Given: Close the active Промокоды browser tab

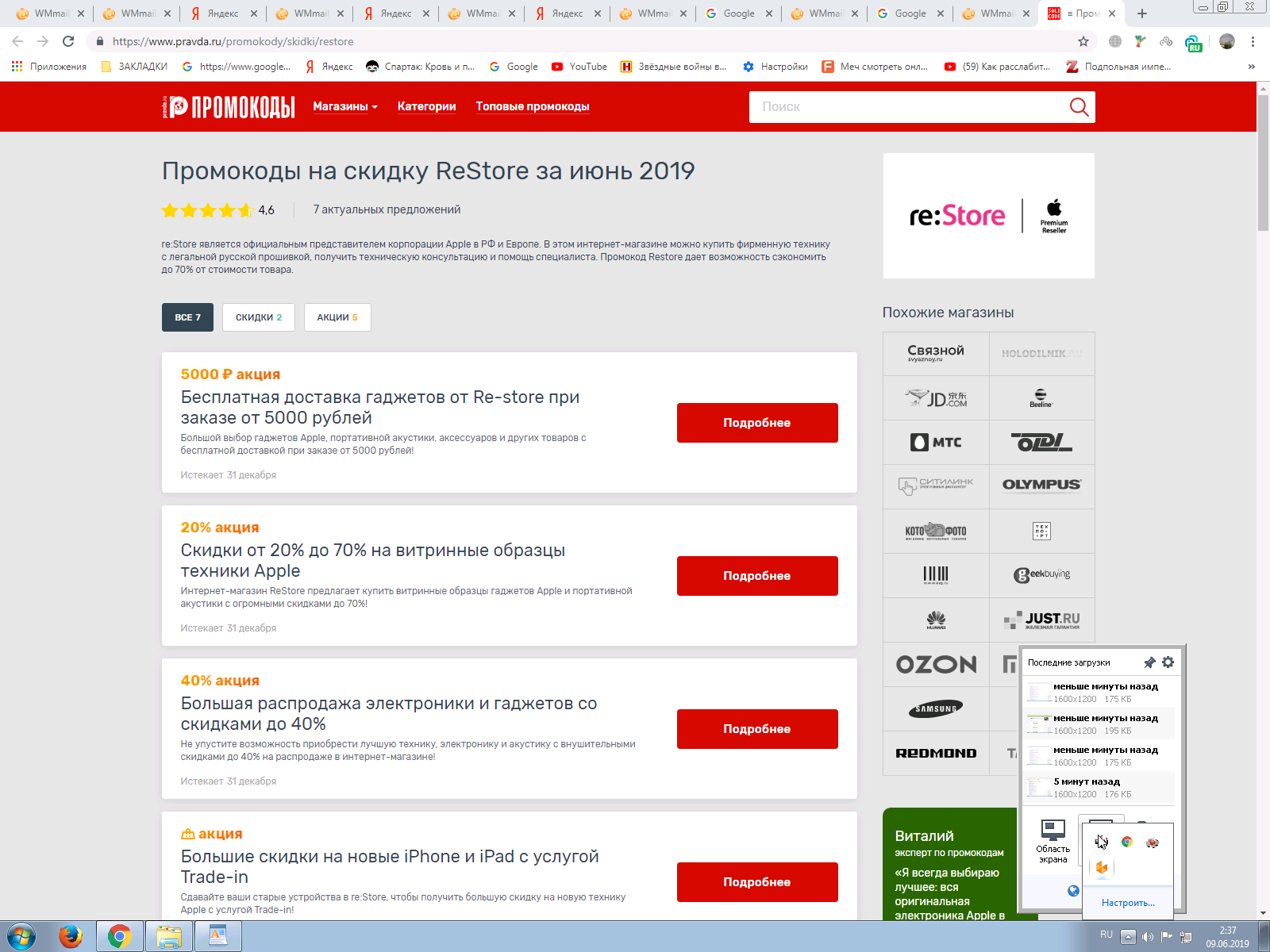Looking at the screenshot, I should [x=1112, y=13].
